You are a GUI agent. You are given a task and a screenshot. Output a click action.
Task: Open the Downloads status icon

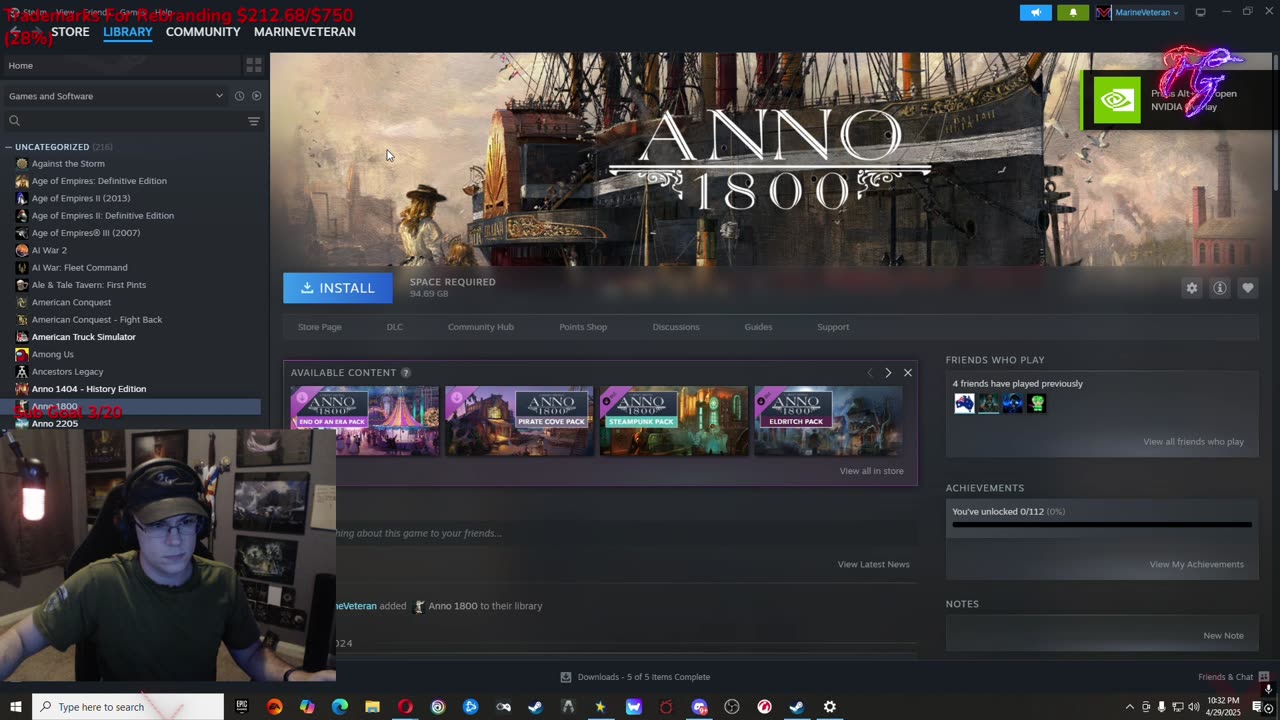pos(566,677)
